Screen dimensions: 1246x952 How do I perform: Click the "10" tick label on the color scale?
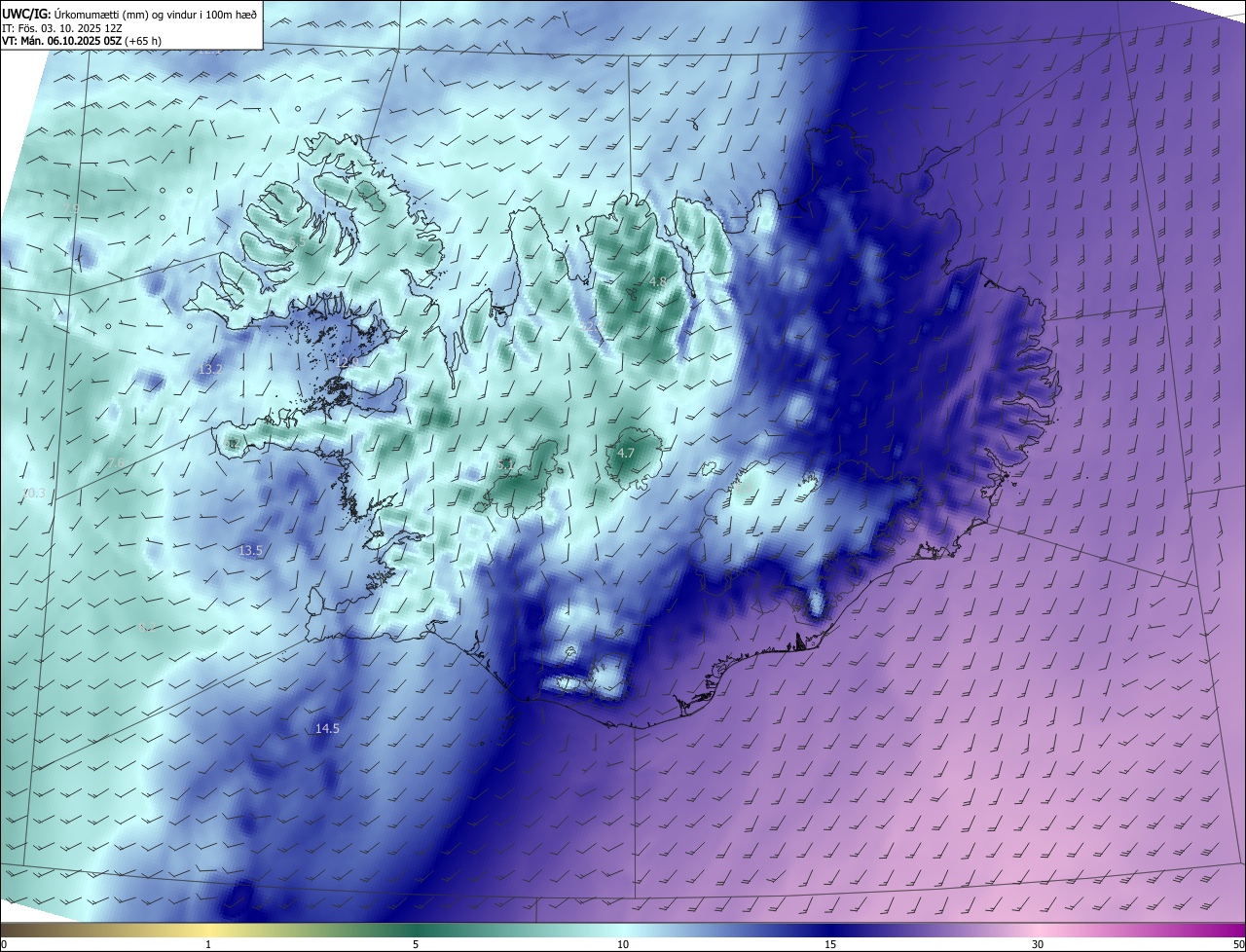(x=623, y=944)
